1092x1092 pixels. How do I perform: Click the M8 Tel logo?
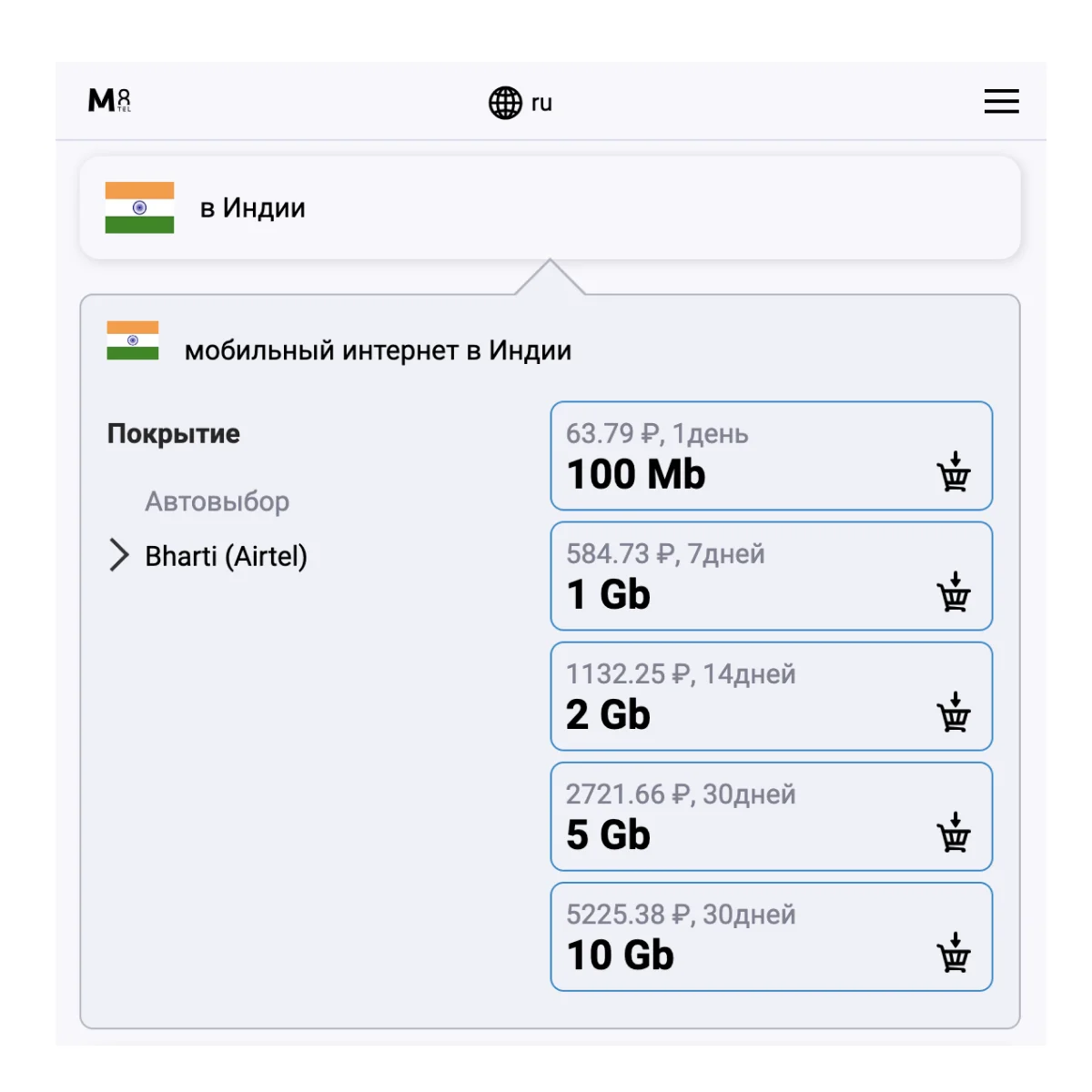click(x=109, y=100)
